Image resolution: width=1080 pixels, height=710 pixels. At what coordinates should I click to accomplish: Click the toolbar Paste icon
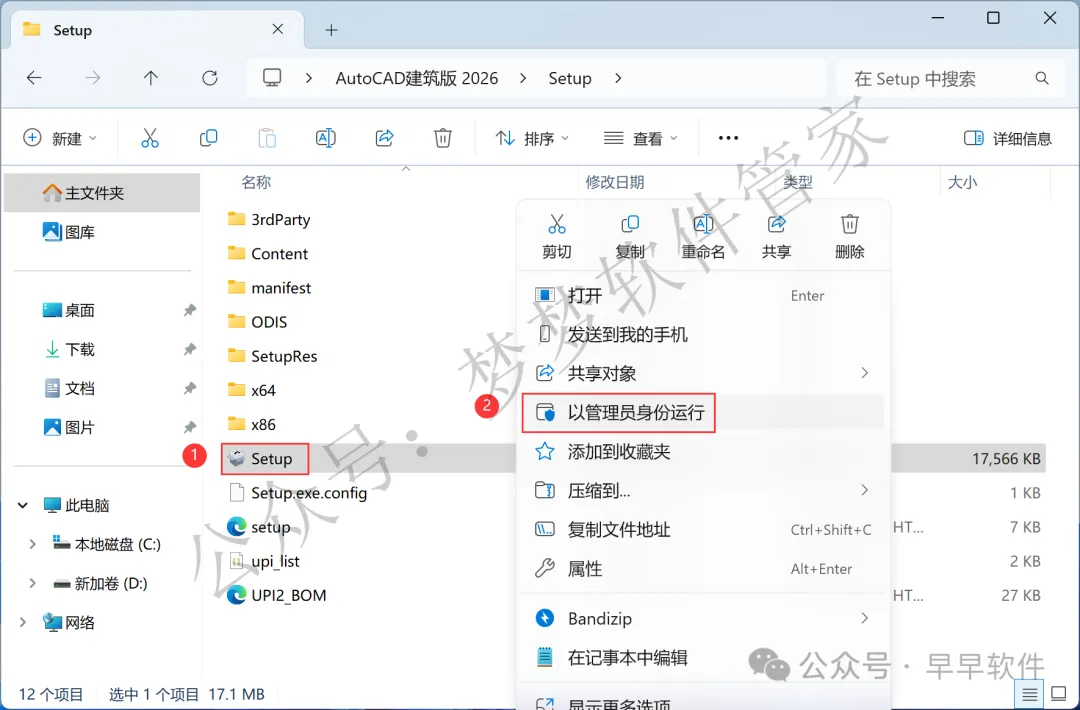tap(267, 138)
